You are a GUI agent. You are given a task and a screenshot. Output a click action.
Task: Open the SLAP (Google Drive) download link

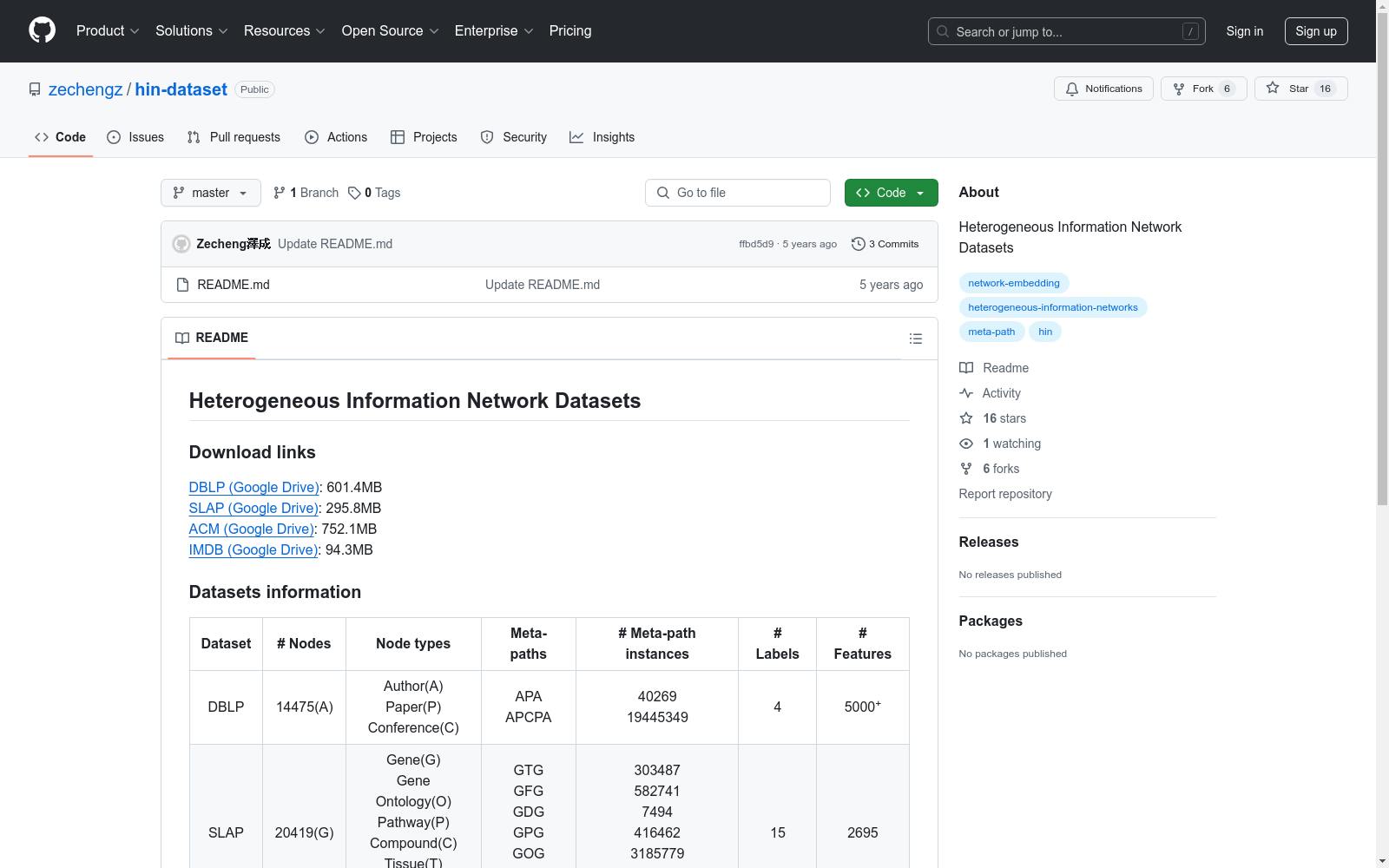[253, 508]
